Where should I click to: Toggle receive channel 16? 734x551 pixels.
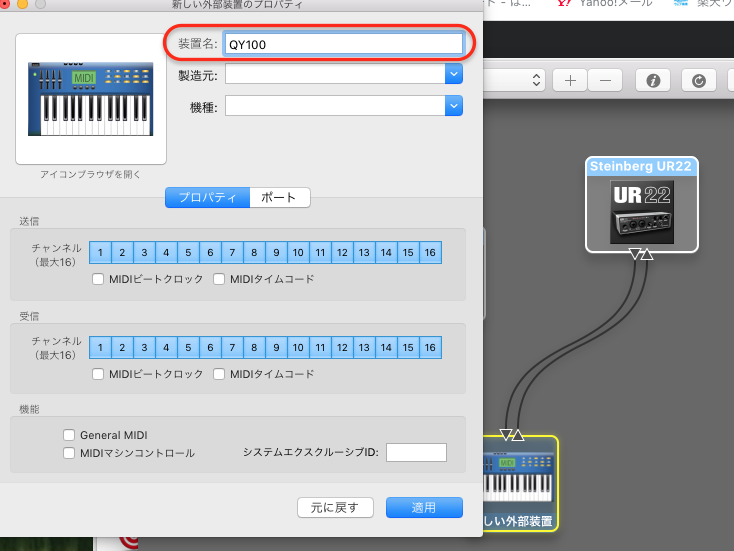click(x=430, y=348)
